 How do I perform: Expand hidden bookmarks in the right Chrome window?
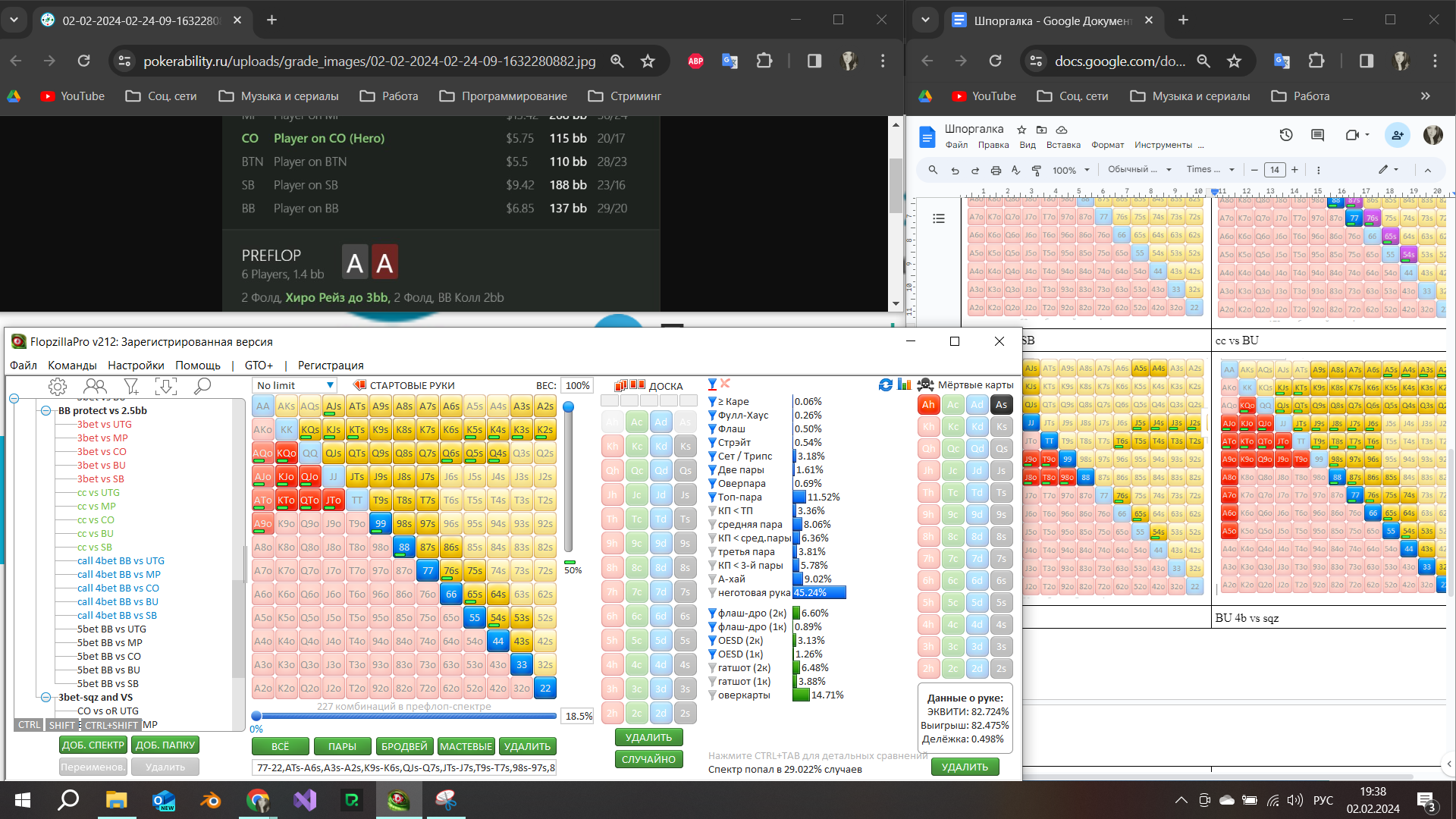[1426, 96]
